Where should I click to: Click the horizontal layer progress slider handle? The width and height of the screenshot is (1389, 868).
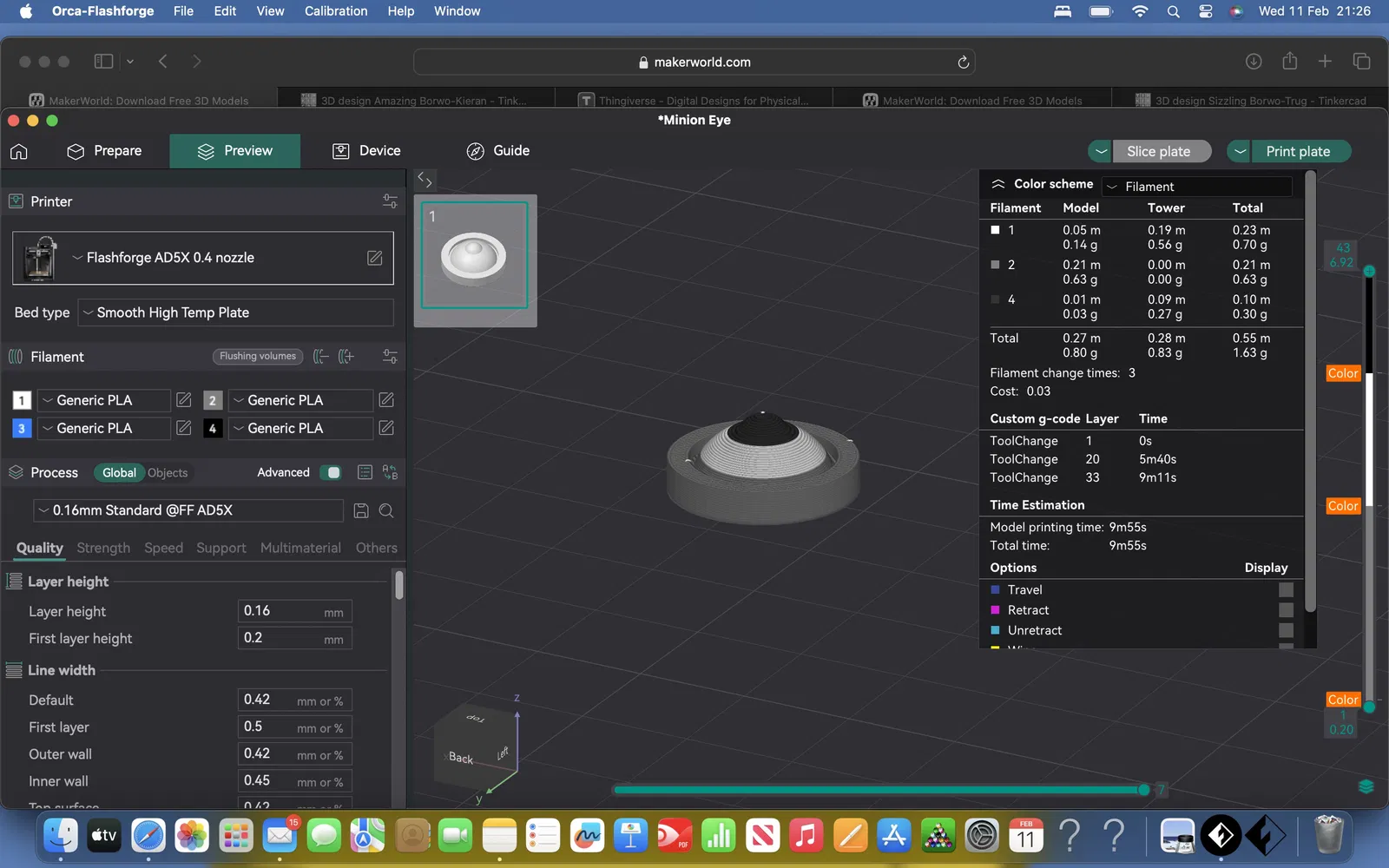coord(1144,790)
